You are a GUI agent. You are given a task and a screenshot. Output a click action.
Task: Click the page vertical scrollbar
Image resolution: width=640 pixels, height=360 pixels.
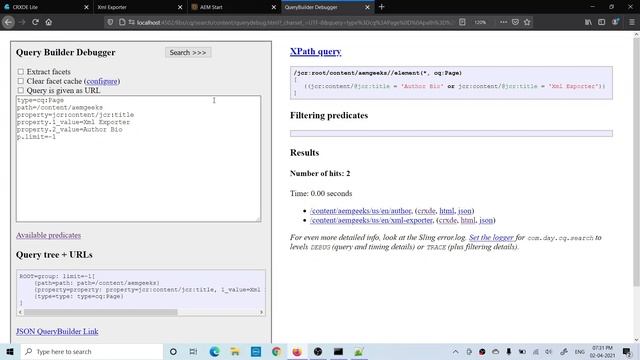pyautogui.click(x=636, y=161)
